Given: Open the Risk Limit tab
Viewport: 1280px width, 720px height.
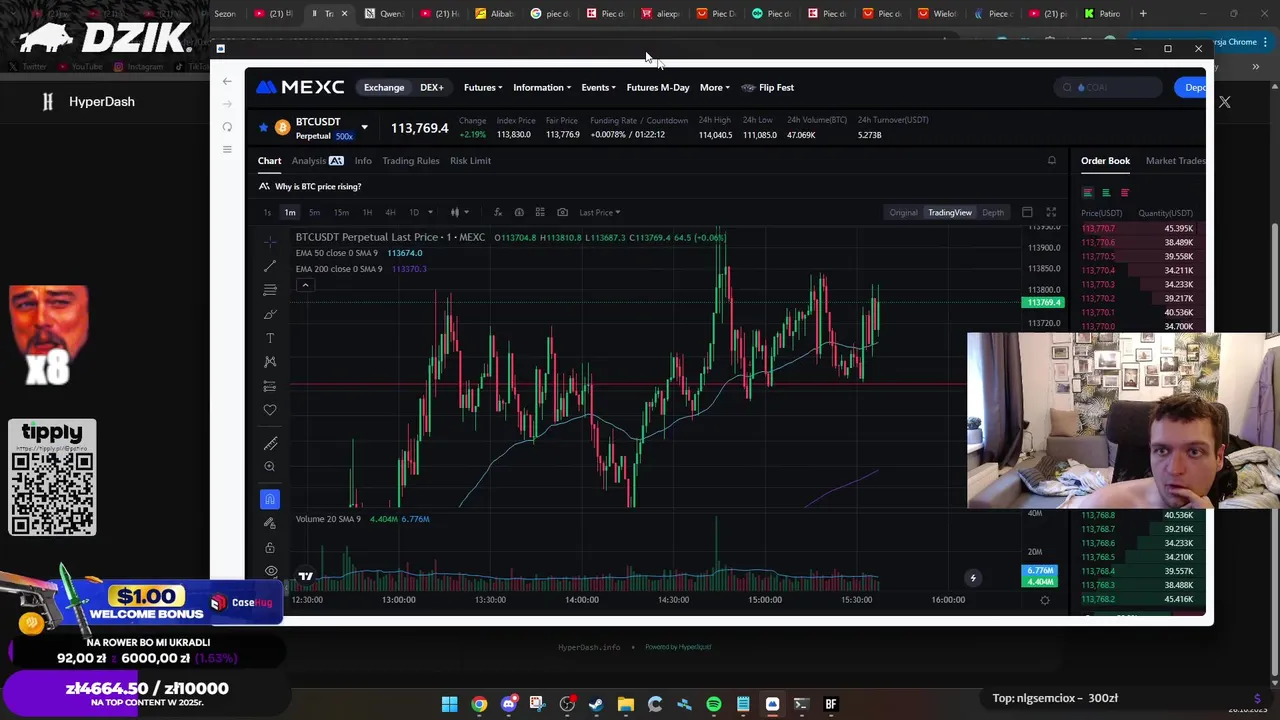Looking at the screenshot, I should coord(470,160).
